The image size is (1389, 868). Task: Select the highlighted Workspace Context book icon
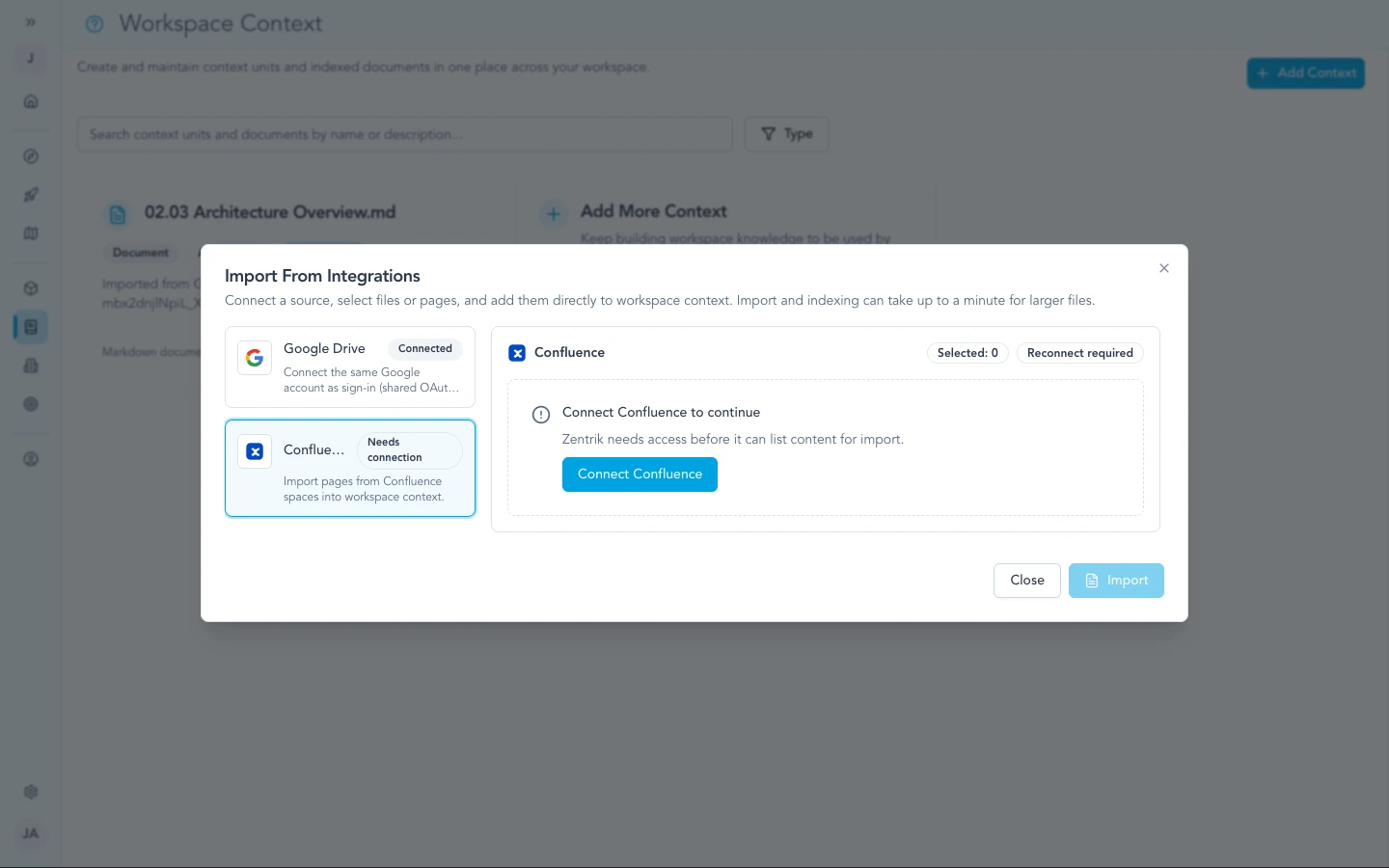[31, 326]
